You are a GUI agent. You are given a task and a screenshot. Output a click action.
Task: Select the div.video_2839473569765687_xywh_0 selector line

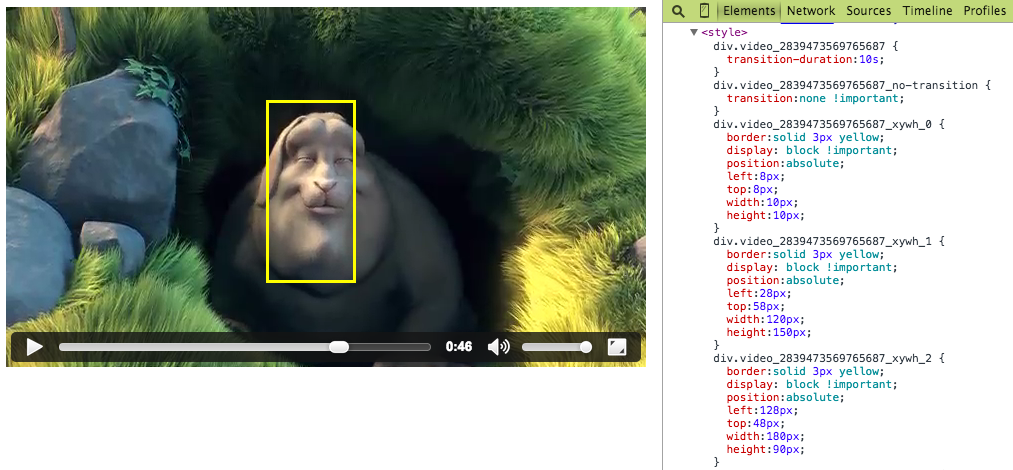tap(829, 124)
